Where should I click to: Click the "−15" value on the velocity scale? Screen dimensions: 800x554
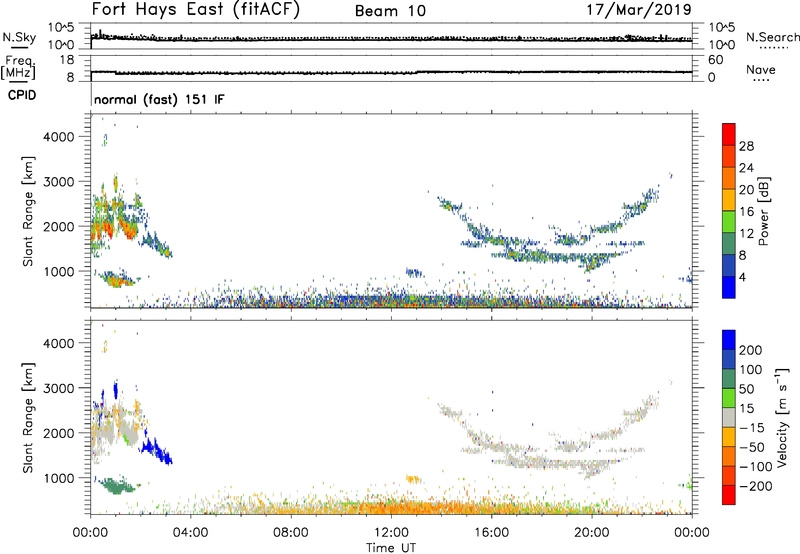[x=752, y=428]
